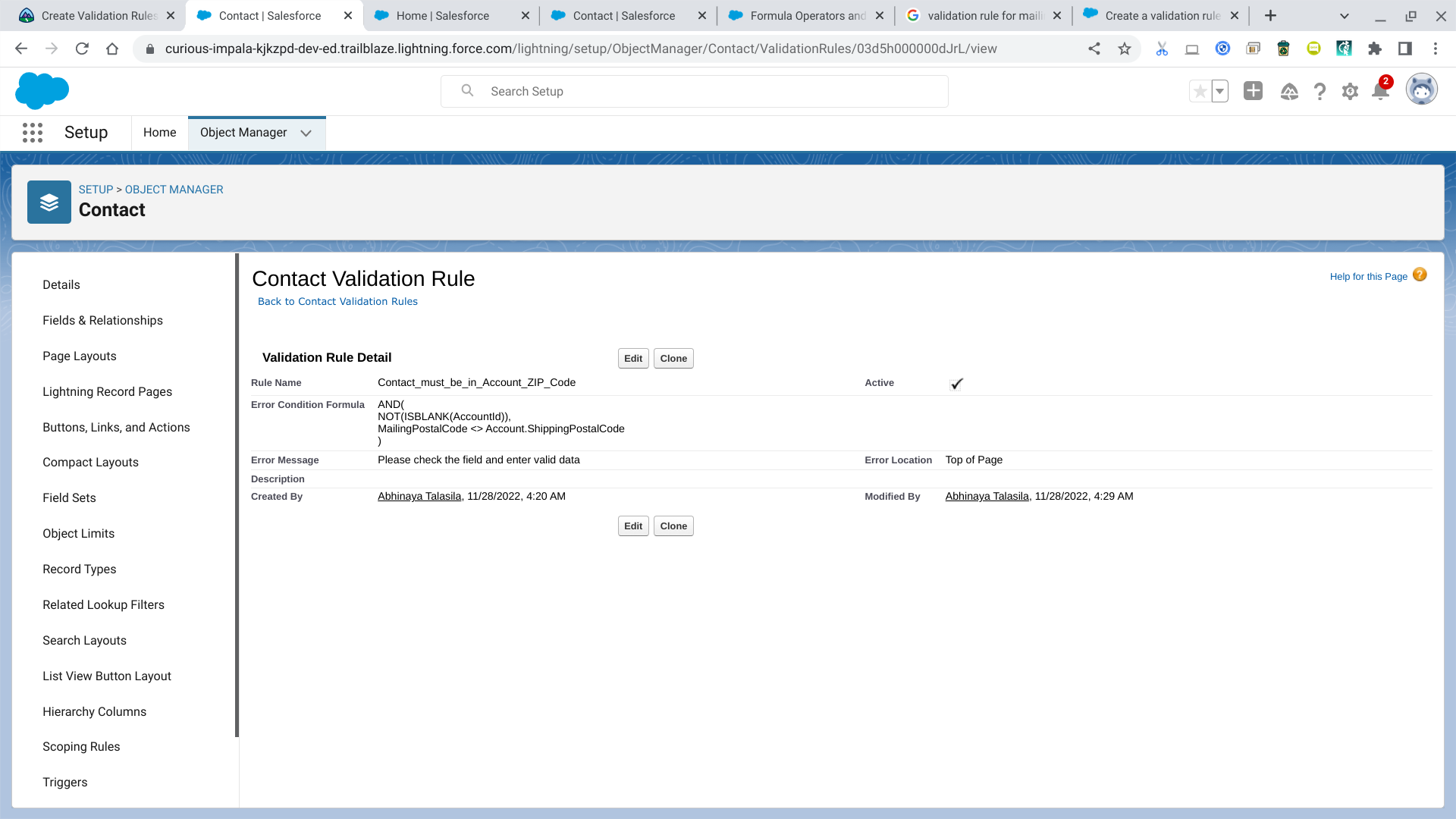The height and width of the screenshot is (819, 1456).
Task: Open Trailhead guidance center icon
Action: click(x=1289, y=92)
